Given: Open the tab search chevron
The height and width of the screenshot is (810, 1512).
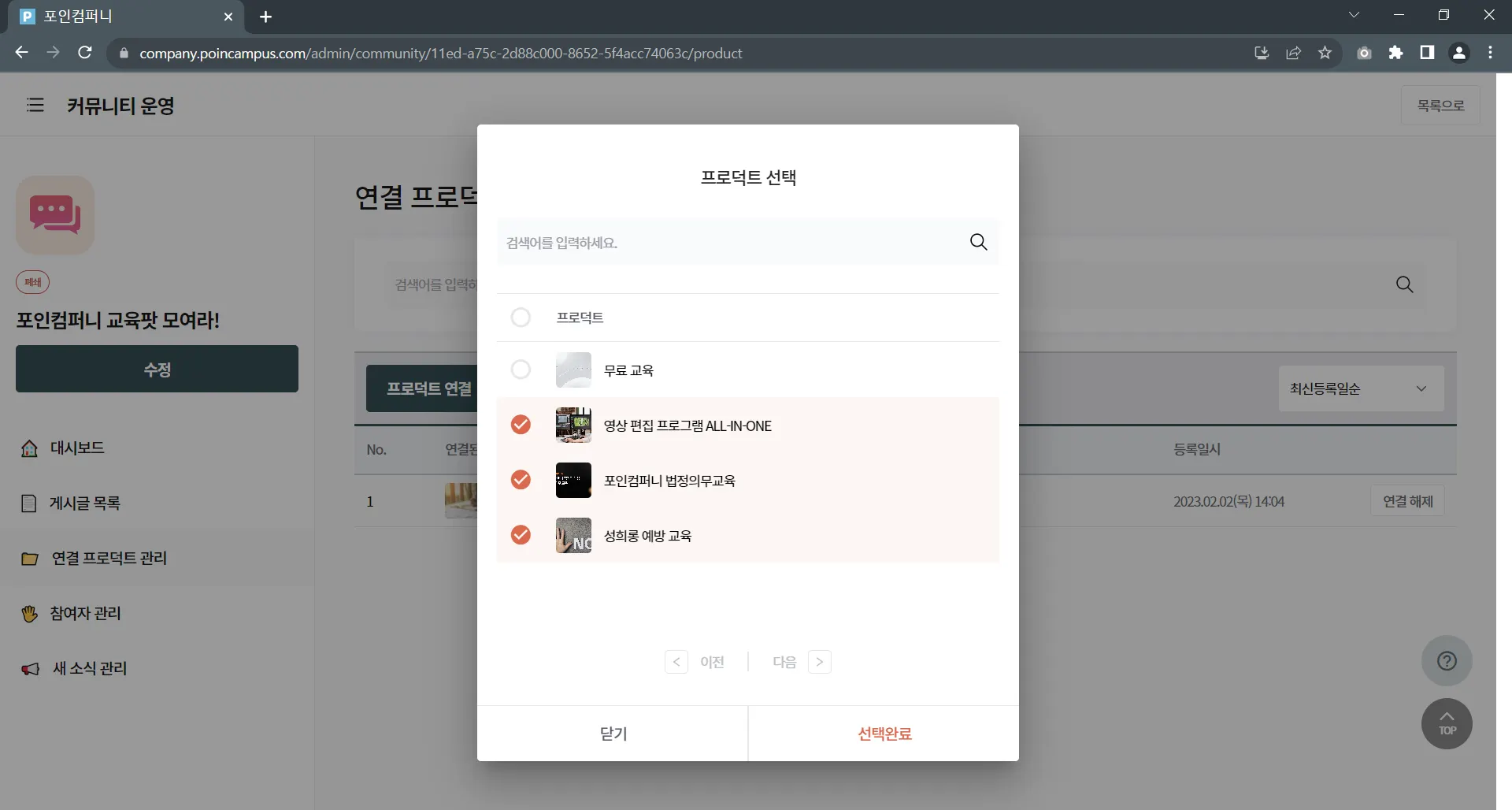Looking at the screenshot, I should [1354, 15].
